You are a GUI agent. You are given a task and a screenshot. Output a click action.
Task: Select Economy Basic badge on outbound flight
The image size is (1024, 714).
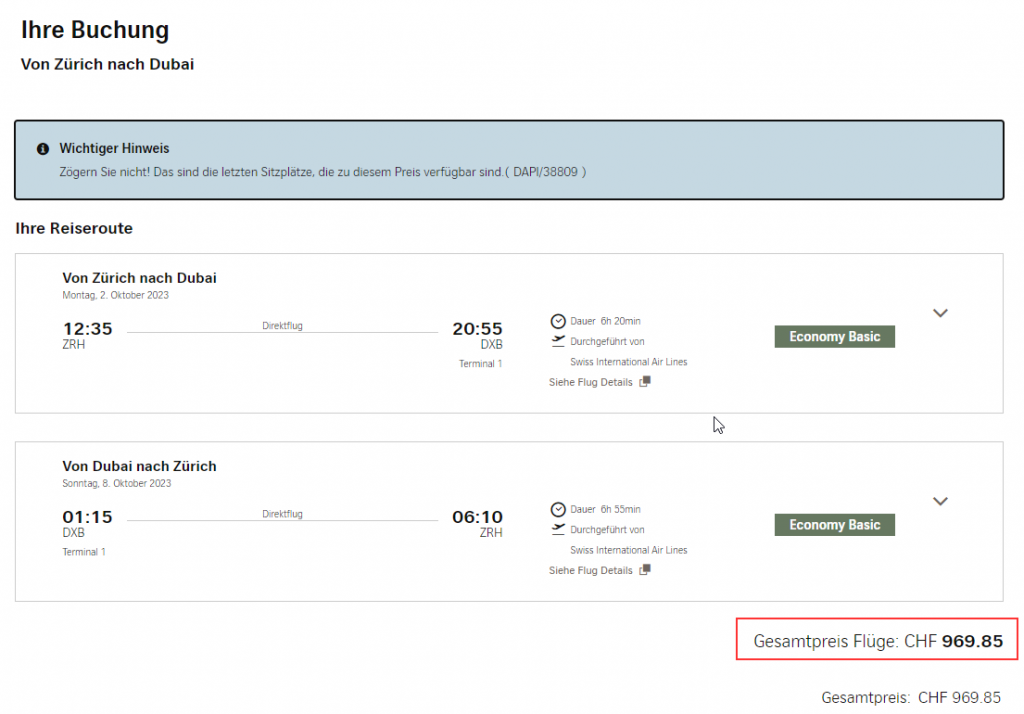point(834,337)
